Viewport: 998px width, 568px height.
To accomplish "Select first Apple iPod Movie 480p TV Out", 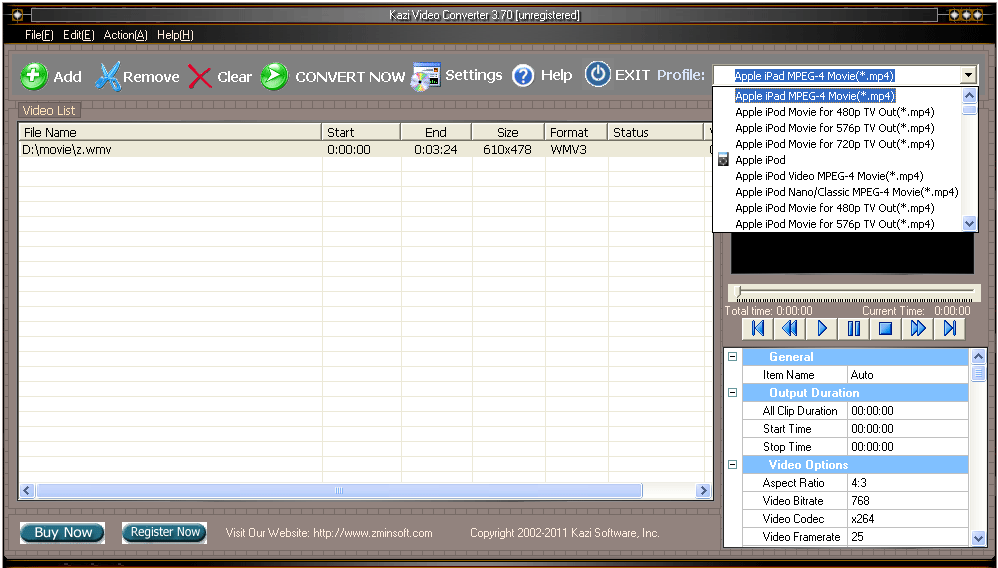I will tap(834, 112).
